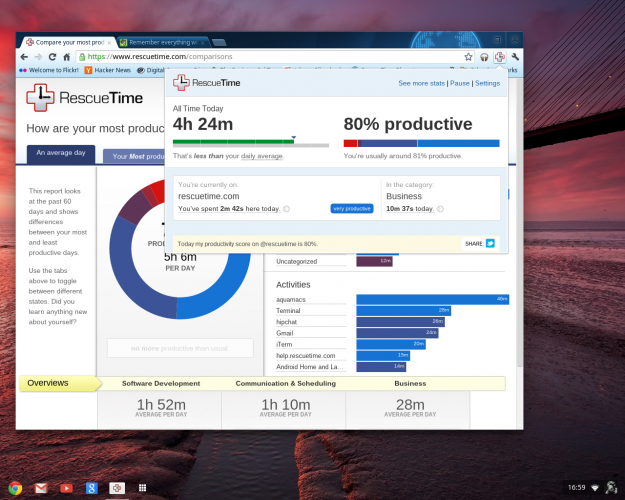Open Chrome from the shelf
Screen dimensions: 625x500
tap(15, 488)
